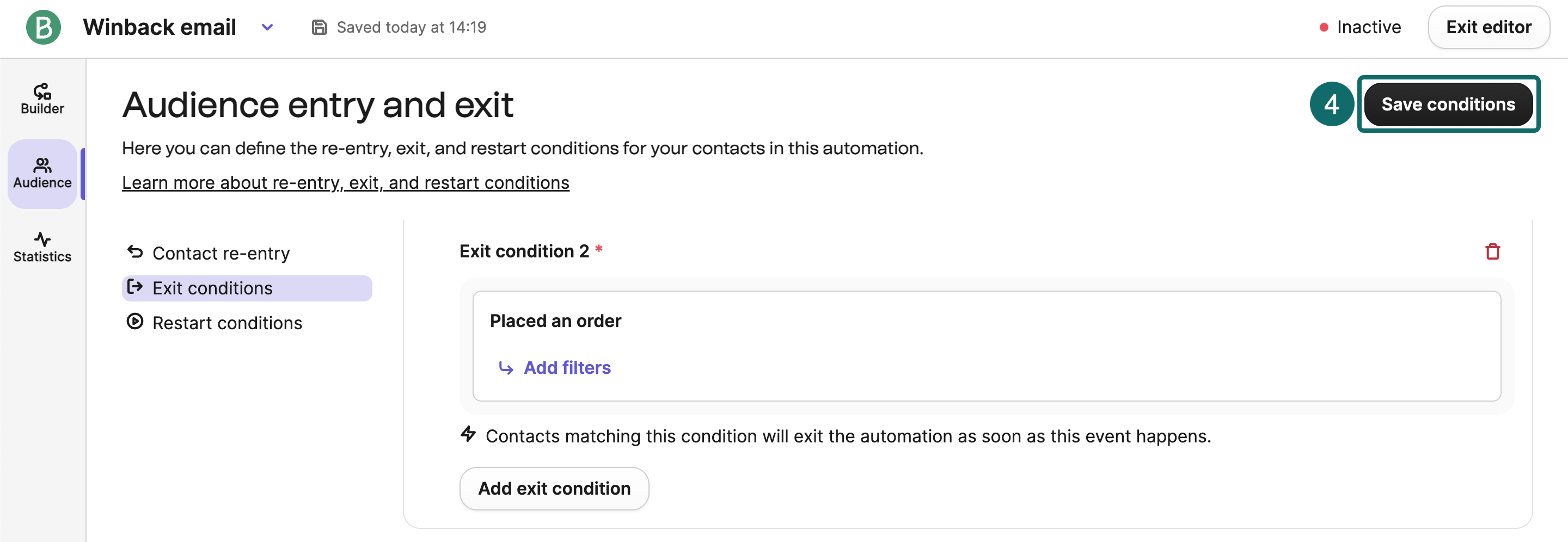Expand the Winback email name dropdown
Screen dimensions: 1568x542
point(267,27)
